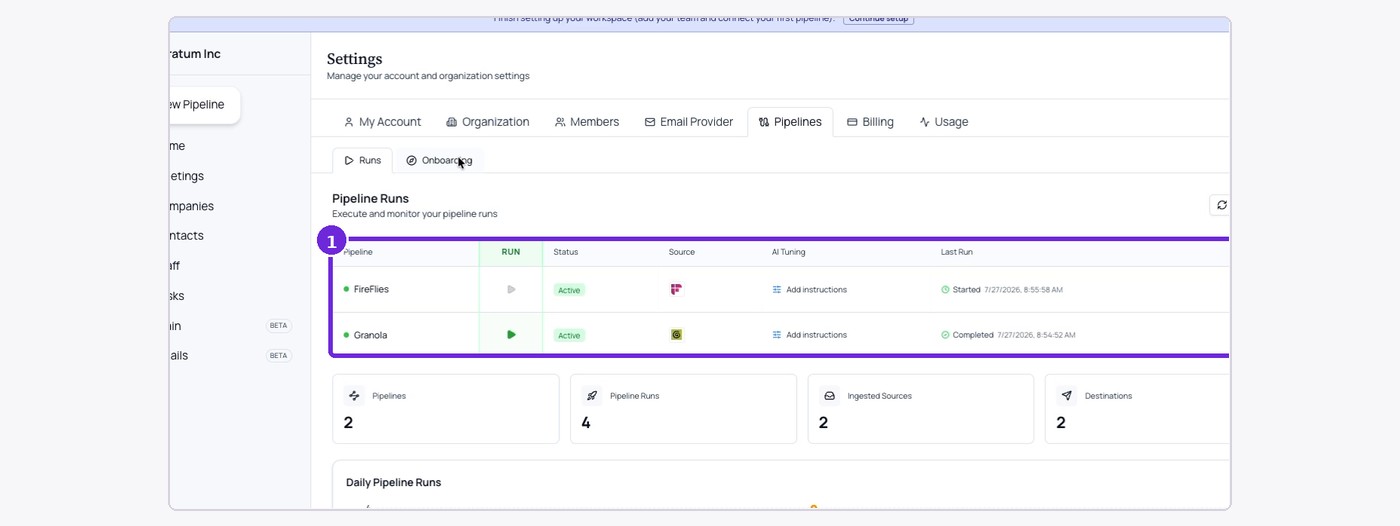Open the Usage tab

pos(944,122)
